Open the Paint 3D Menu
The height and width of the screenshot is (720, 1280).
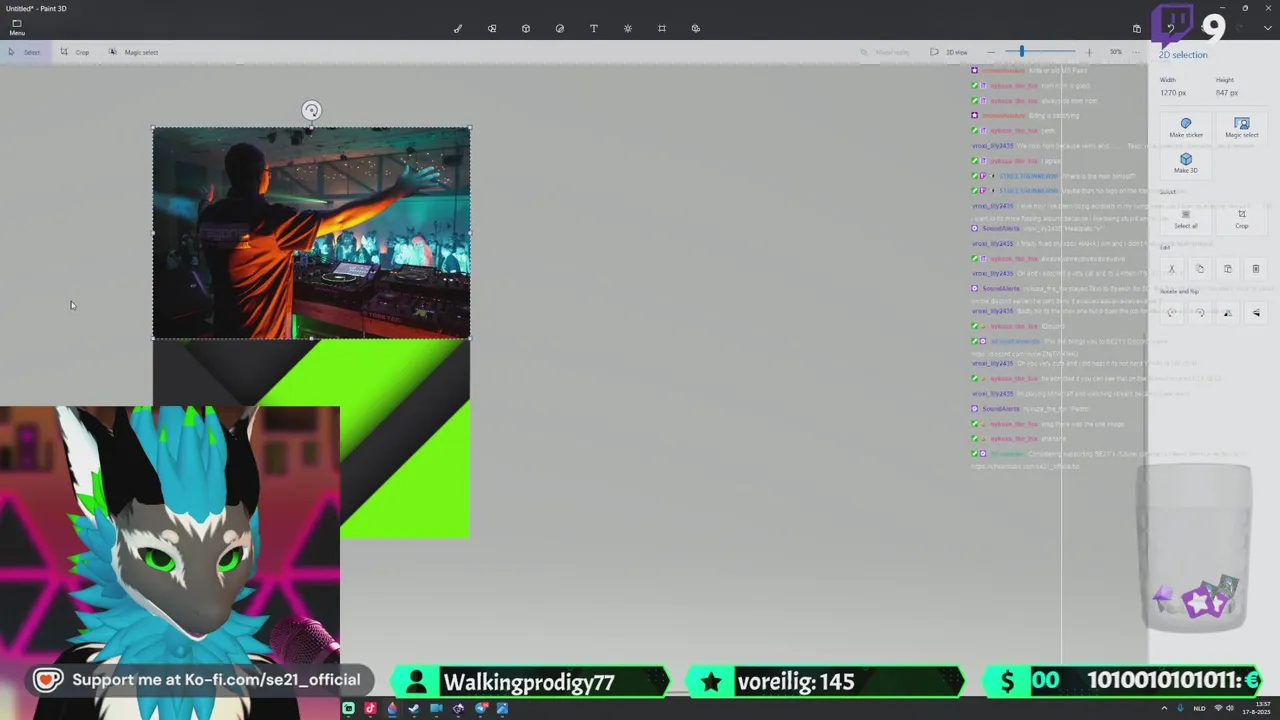coord(17,27)
